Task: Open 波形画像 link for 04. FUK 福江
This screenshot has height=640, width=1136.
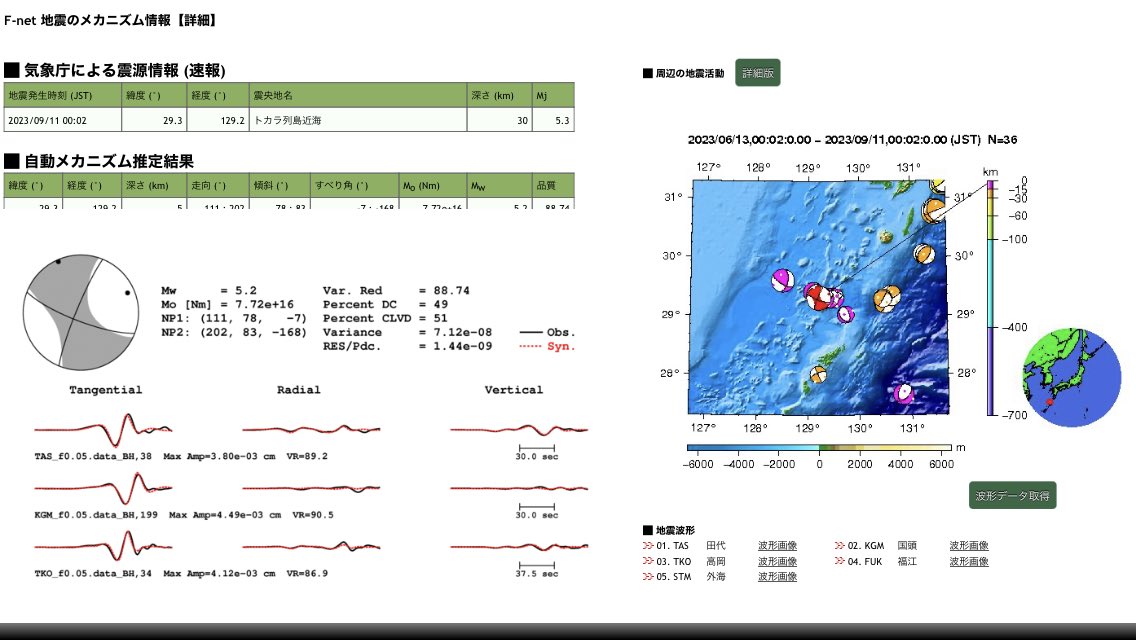Action: [x=969, y=561]
